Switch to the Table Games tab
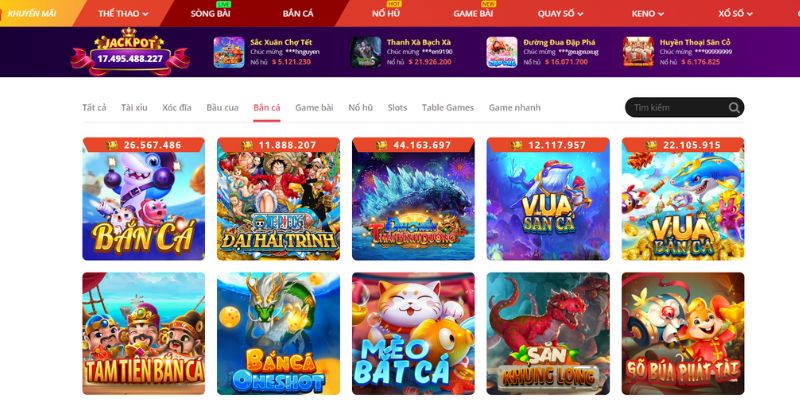Viewport: 800px width, 400px height. coord(447,108)
